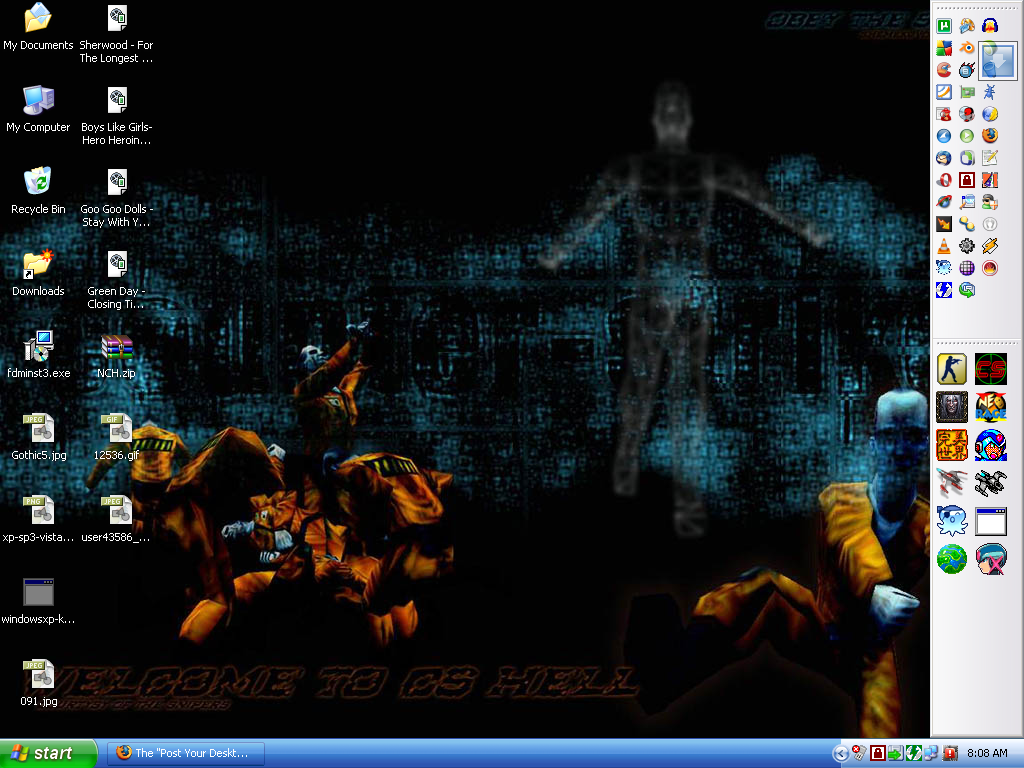The width and height of the screenshot is (1024, 768).
Task: Launch the blank window program icon in games toolbar
Action: pyautogui.click(x=991, y=521)
